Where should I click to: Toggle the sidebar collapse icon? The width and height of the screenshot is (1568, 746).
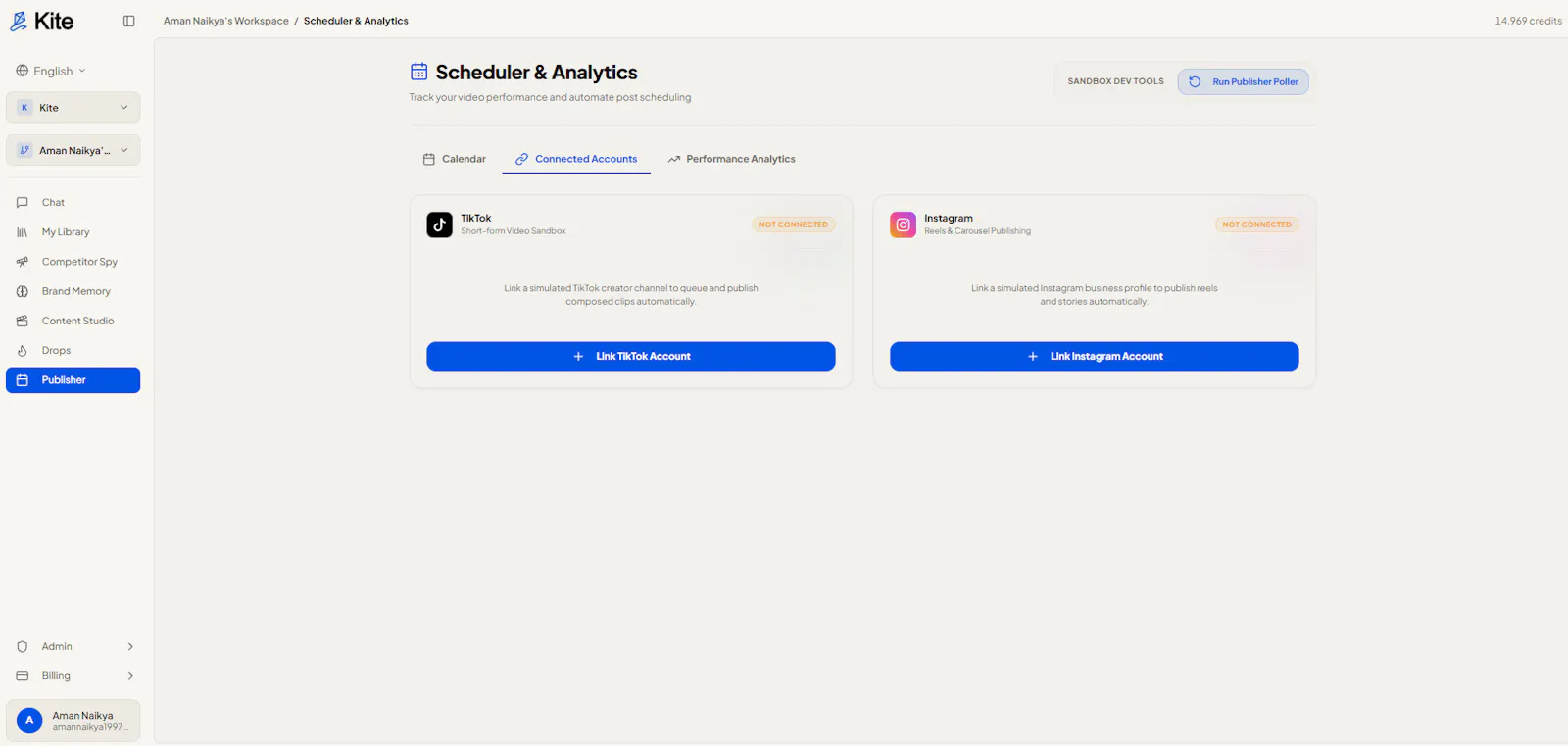[x=128, y=21]
